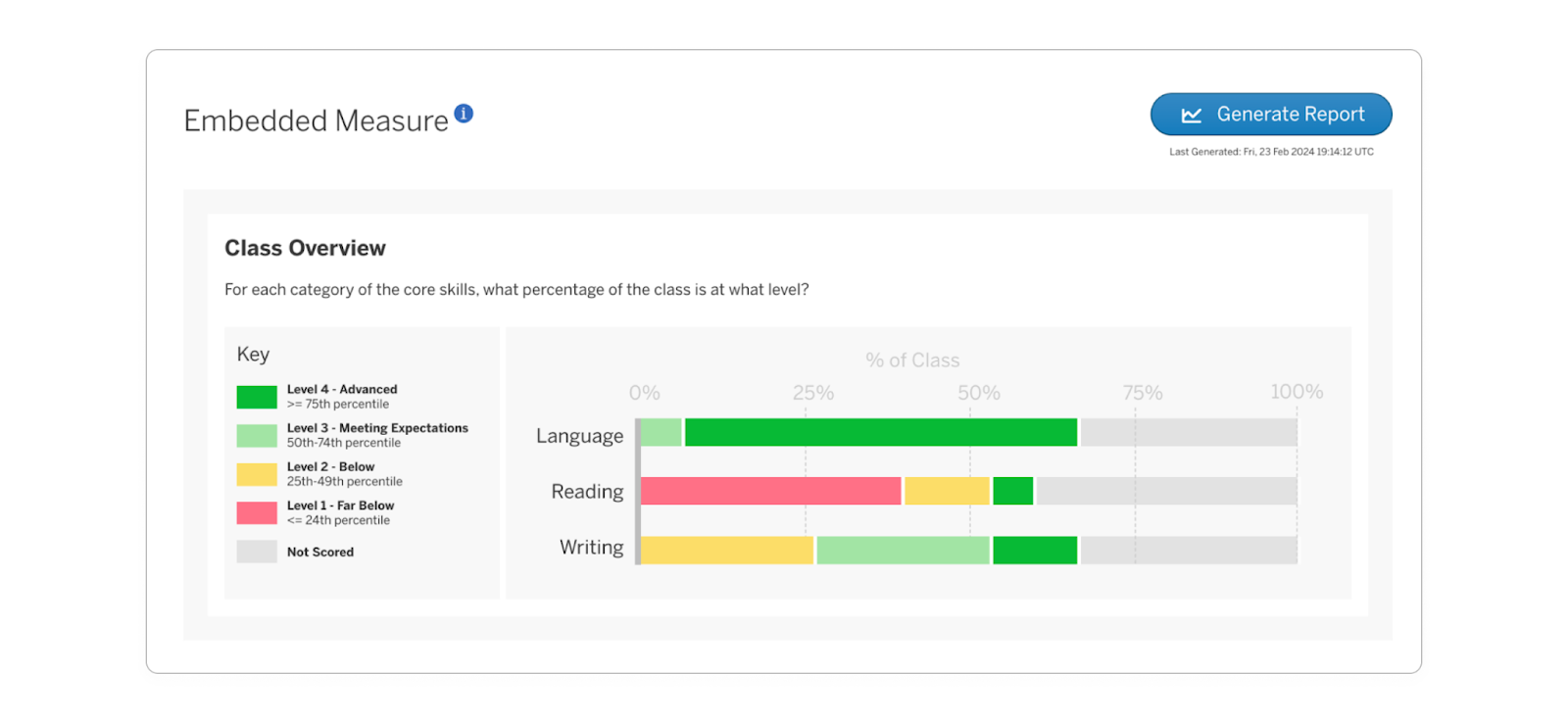Screen dimensions: 1568x723
Task: Select the Reading row label
Action: tap(586, 492)
